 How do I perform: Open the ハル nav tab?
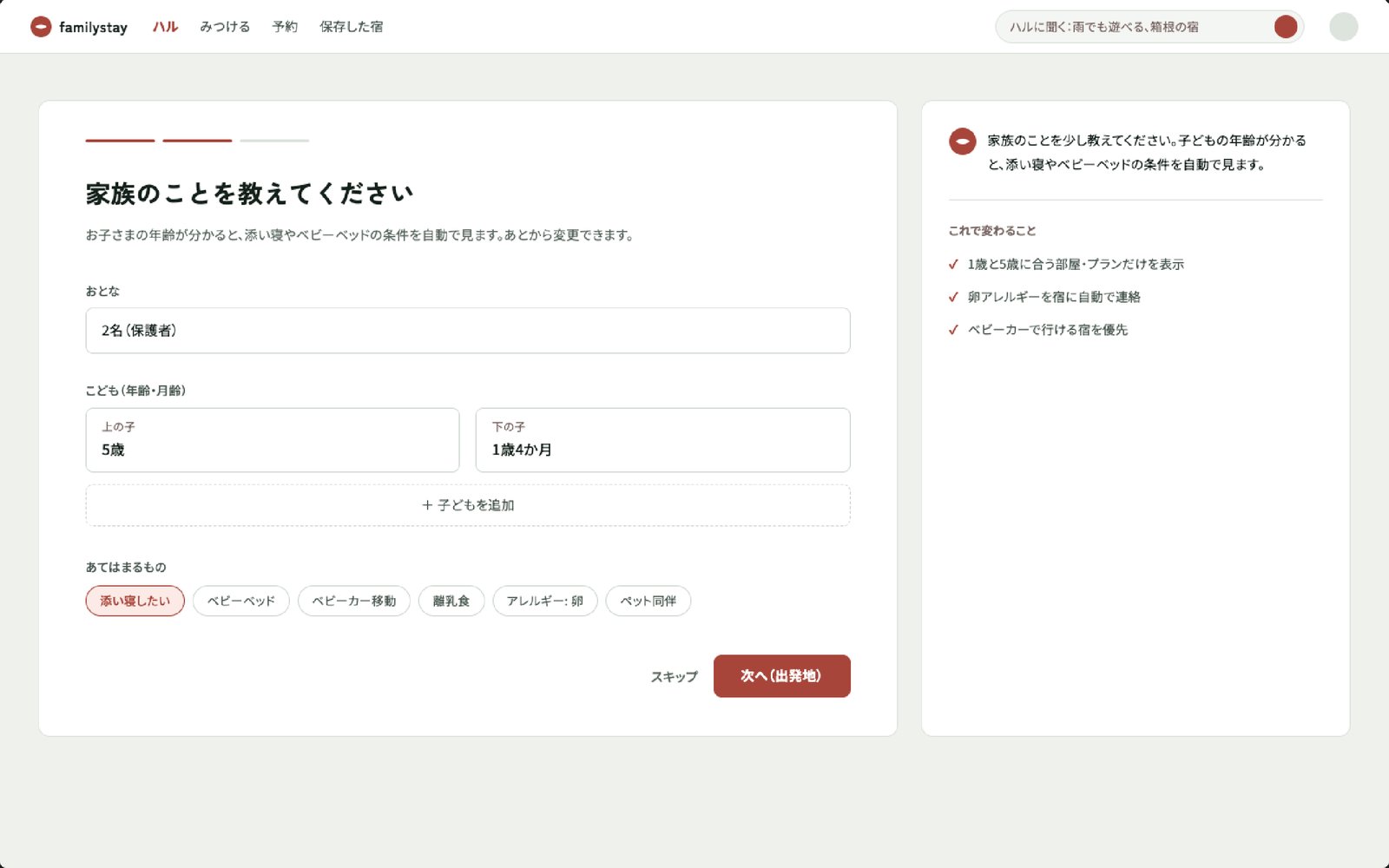click(165, 27)
